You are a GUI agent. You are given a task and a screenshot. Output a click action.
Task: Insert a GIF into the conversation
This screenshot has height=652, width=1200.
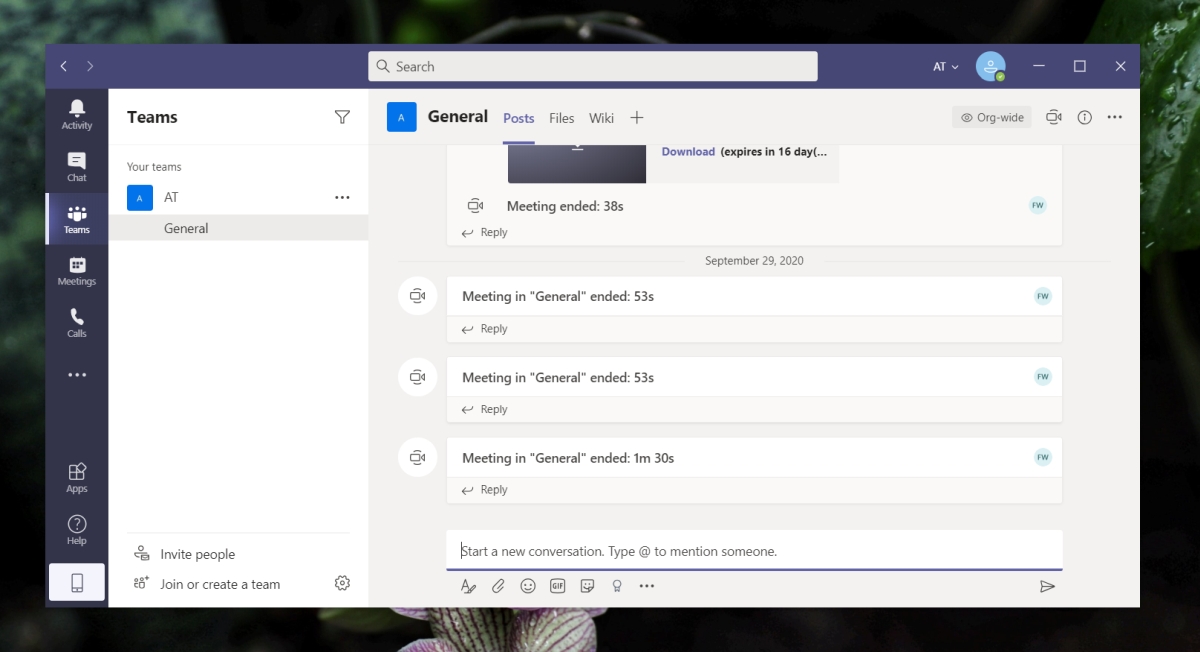click(x=558, y=586)
